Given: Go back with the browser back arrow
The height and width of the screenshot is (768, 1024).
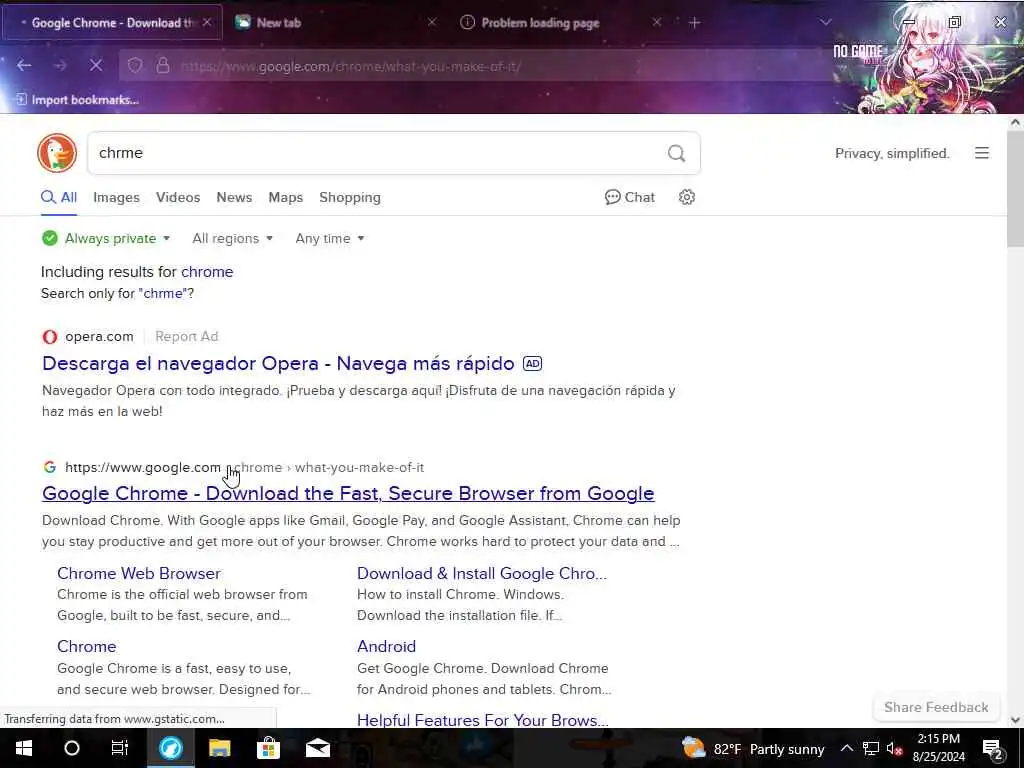Looking at the screenshot, I should [24, 65].
